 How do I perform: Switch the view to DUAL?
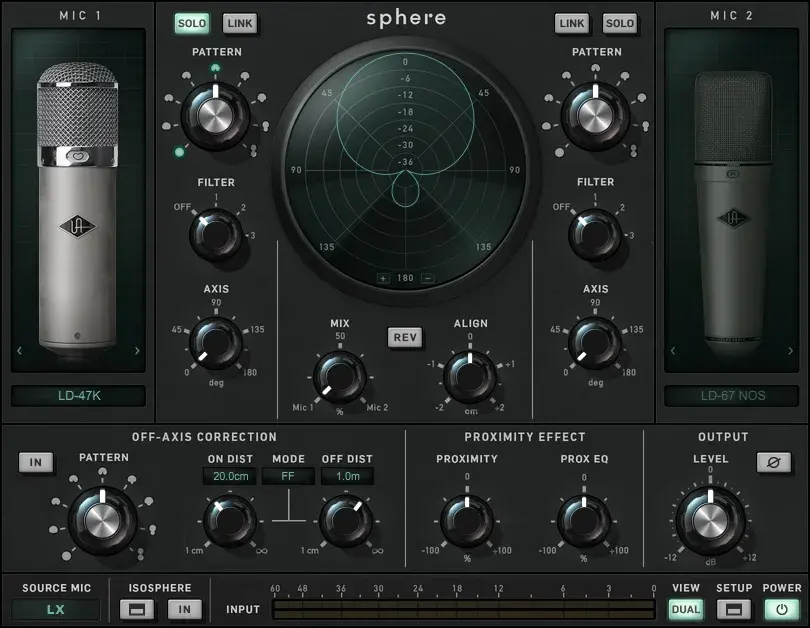tap(686, 608)
